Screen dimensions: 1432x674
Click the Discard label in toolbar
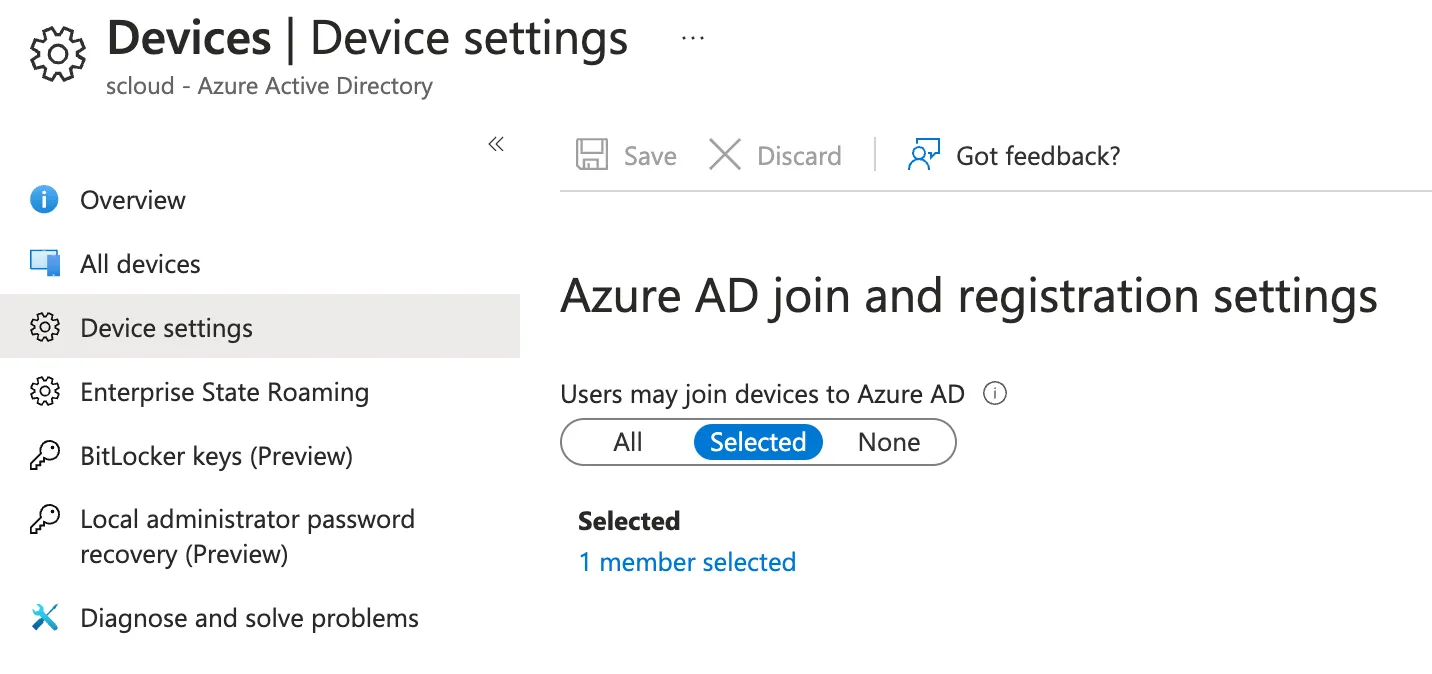(799, 156)
